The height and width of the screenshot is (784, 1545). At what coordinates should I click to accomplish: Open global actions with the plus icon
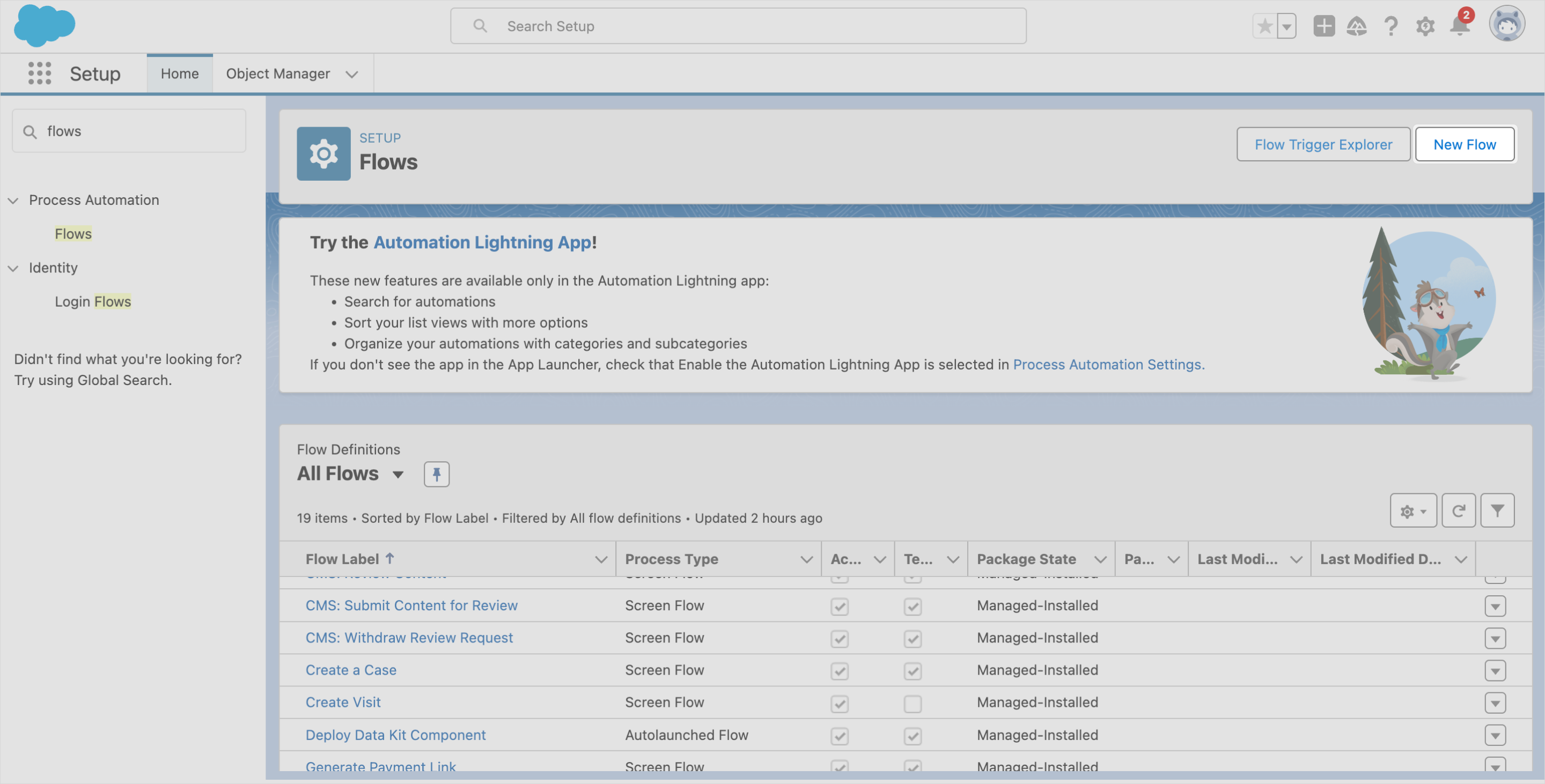pyautogui.click(x=1325, y=26)
